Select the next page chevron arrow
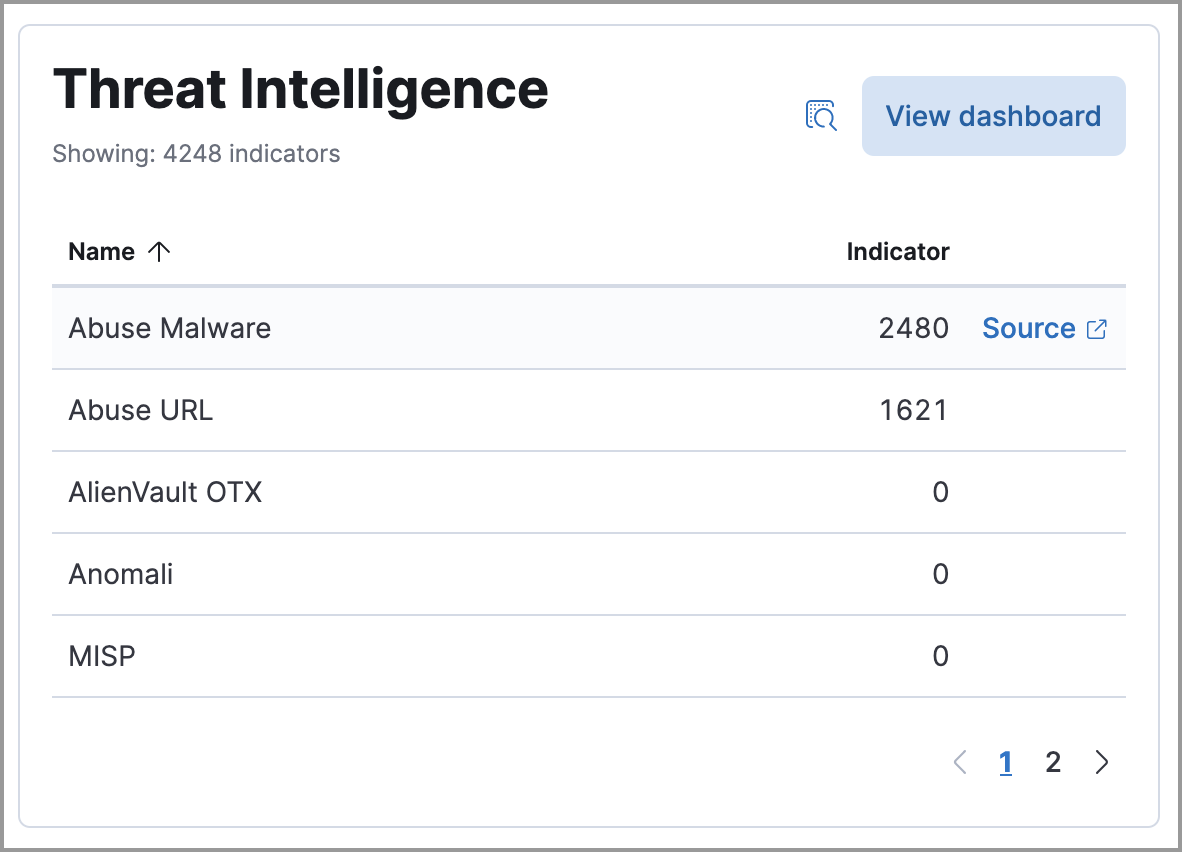 coord(1101,762)
